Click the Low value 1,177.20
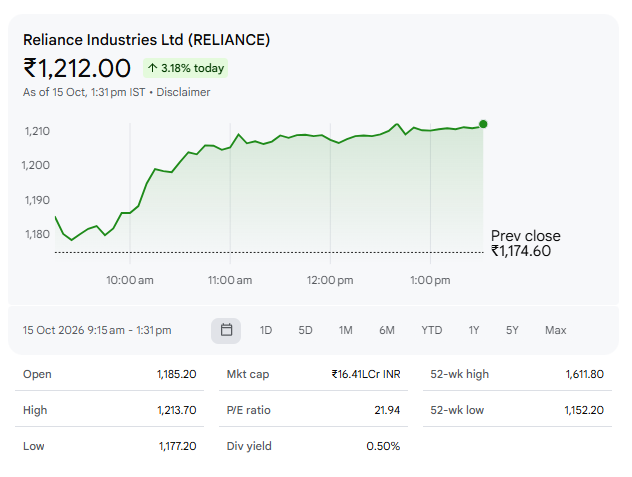632x477 pixels. pos(177,446)
